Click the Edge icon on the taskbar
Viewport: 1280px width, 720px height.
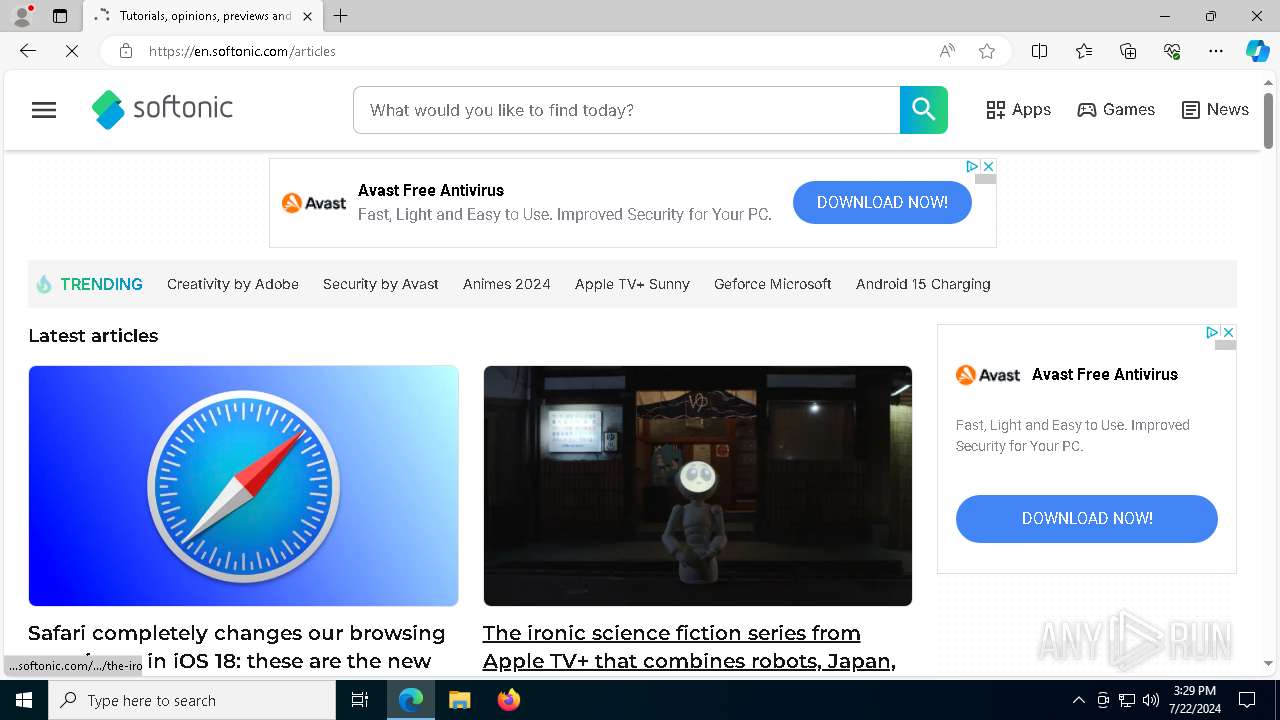(x=411, y=700)
